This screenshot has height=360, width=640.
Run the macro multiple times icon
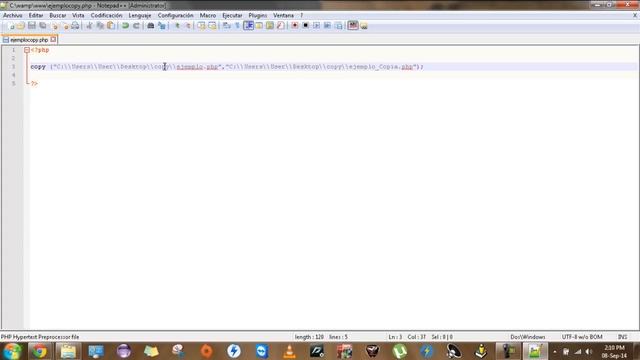click(x=327, y=26)
